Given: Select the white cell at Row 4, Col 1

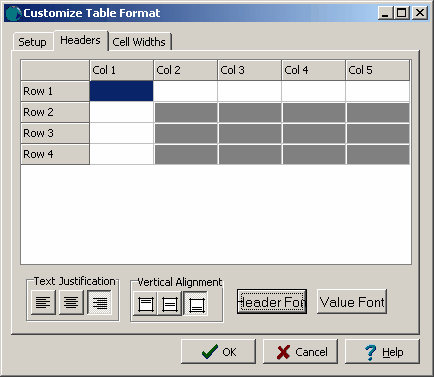Looking at the screenshot, I should 121,154.
